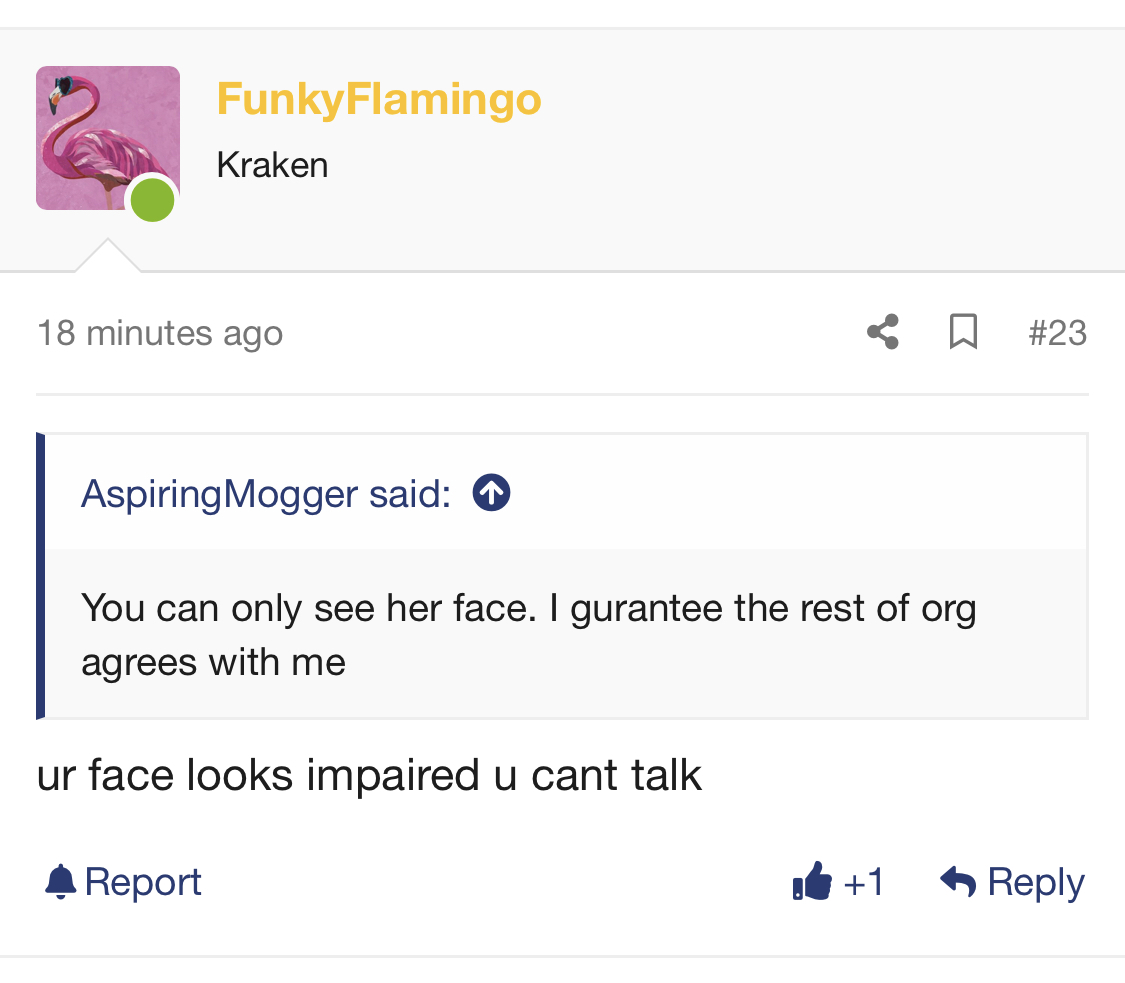Click the green online status indicator
The width and height of the screenshot is (1125, 983).
coord(152,200)
